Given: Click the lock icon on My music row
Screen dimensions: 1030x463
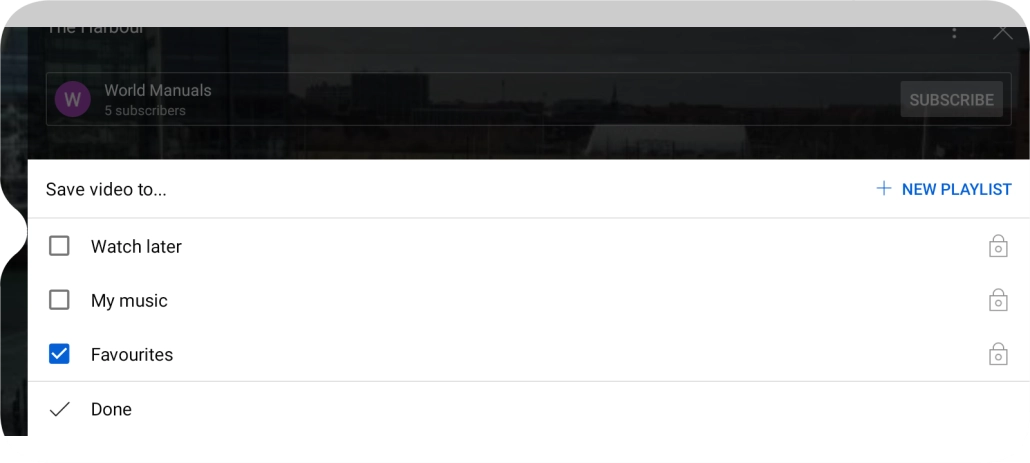Looking at the screenshot, I should [998, 300].
